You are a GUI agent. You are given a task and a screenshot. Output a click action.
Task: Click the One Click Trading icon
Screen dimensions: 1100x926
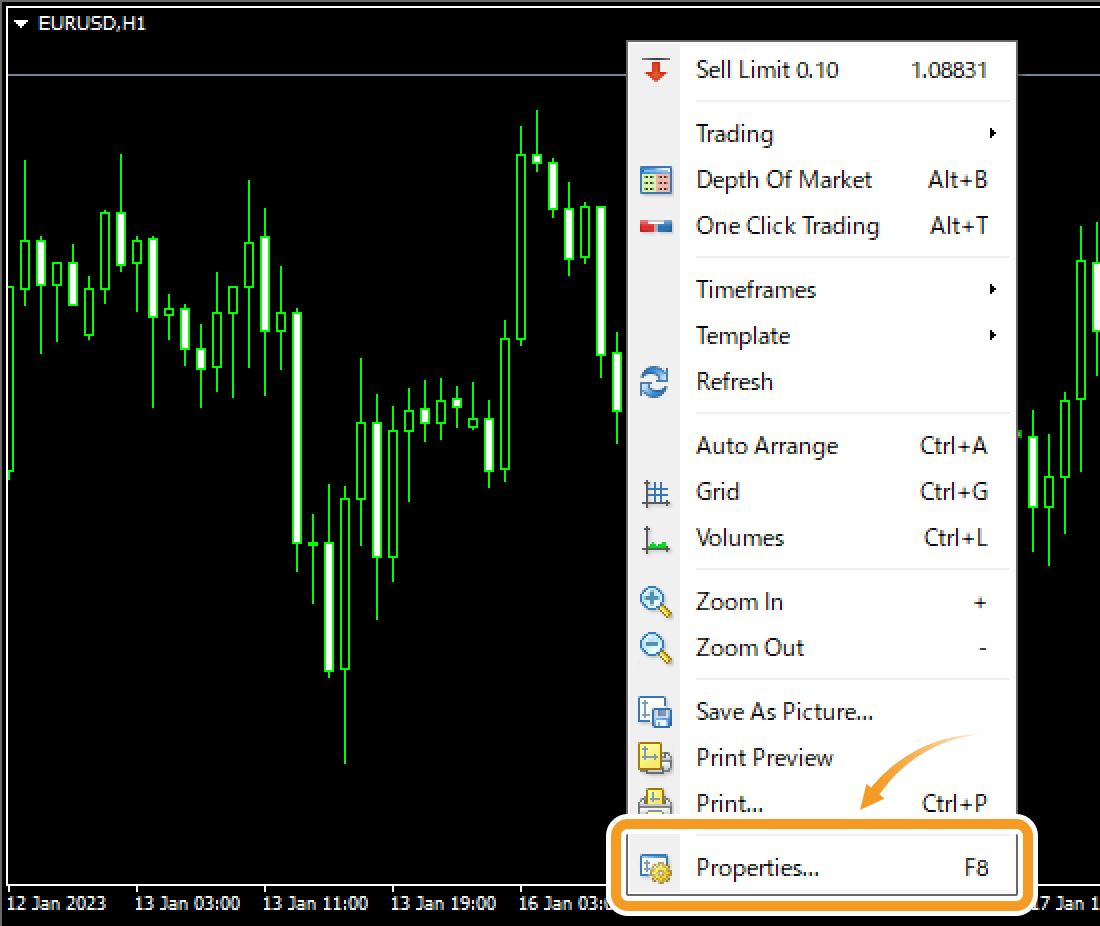point(655,226)
